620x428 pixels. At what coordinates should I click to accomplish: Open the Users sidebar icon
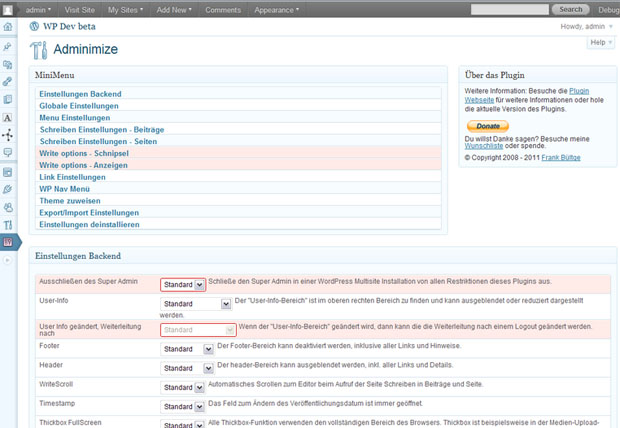(8, 207)
